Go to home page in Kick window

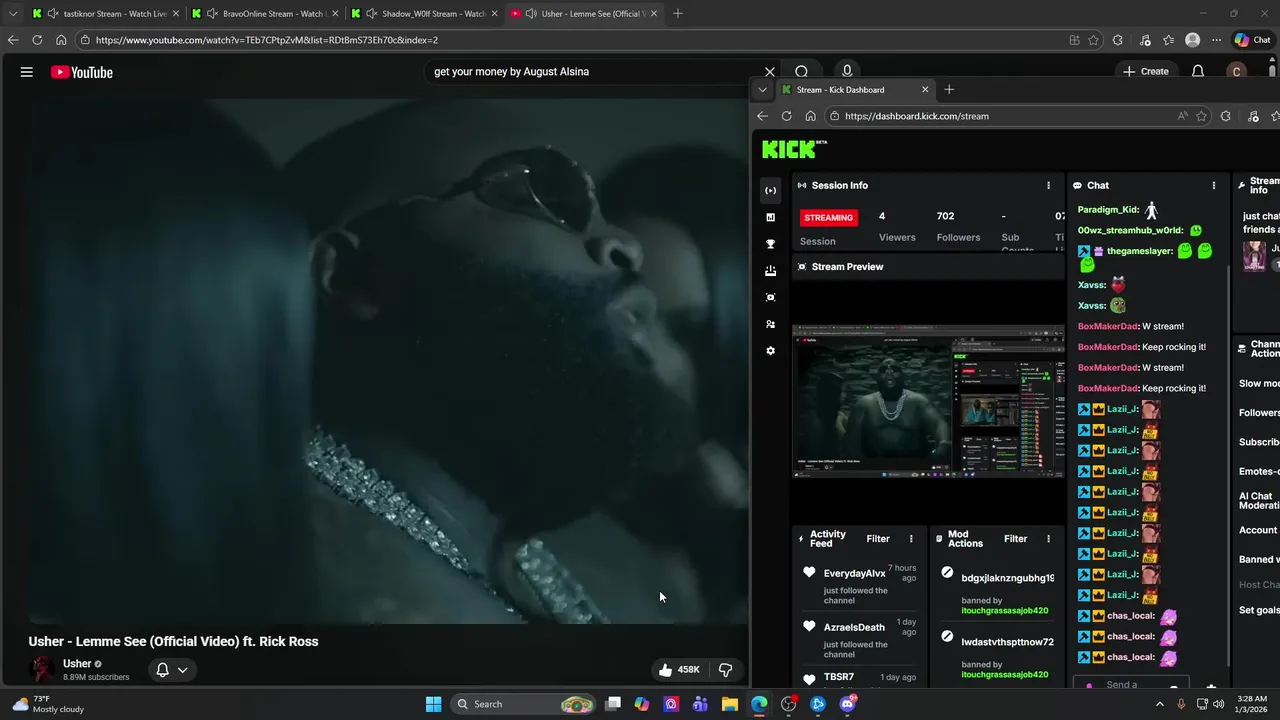click(810, 116)
